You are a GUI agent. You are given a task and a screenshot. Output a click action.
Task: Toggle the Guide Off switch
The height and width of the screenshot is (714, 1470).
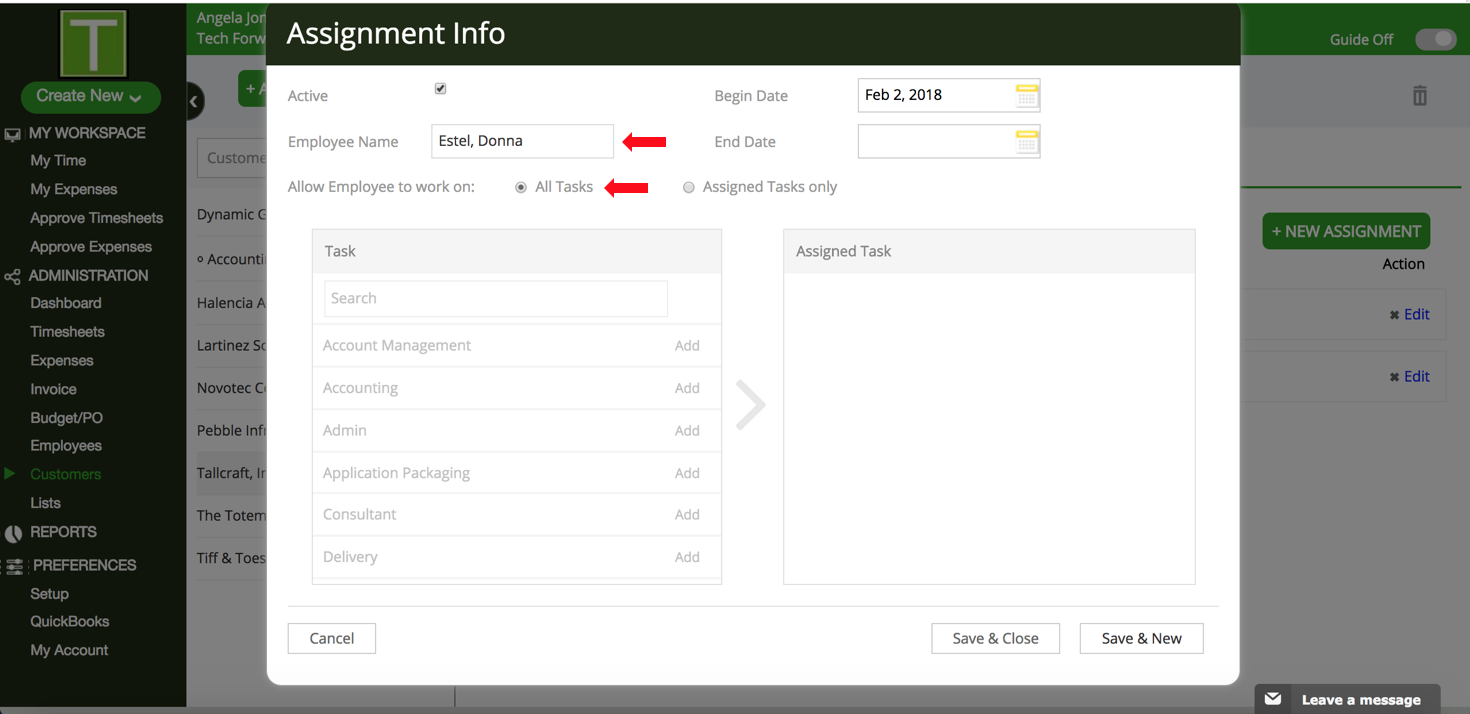pos(1435,39)
